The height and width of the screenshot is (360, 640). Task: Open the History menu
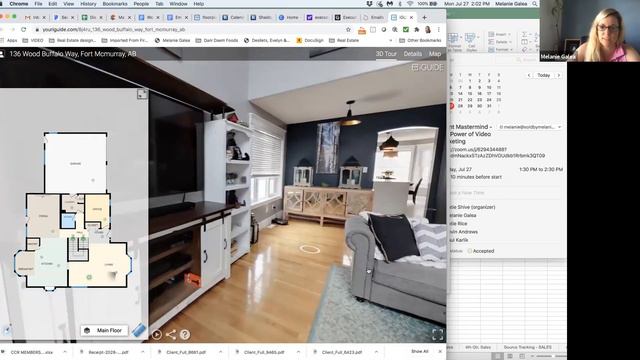(88, 4)
